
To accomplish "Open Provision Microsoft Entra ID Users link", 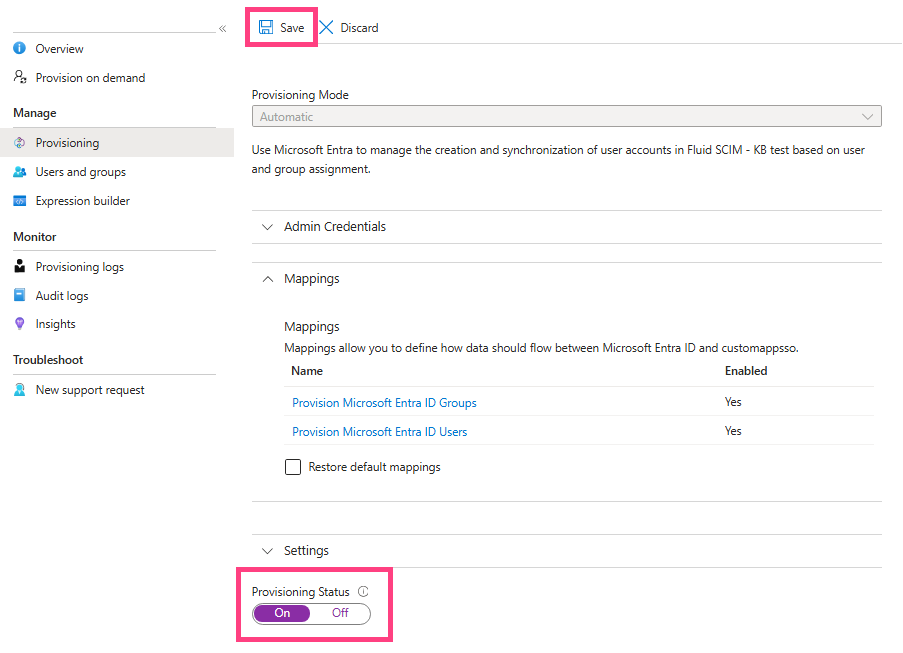I will [380, 431].
